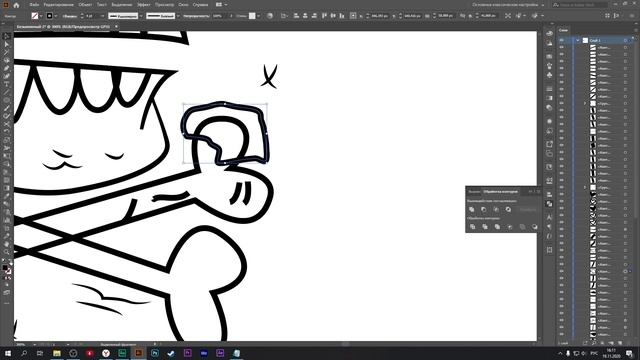Open the stroke color dropdown in the control bar
The width and height of the screenshot is (640, 360).
tap(56, 16)
